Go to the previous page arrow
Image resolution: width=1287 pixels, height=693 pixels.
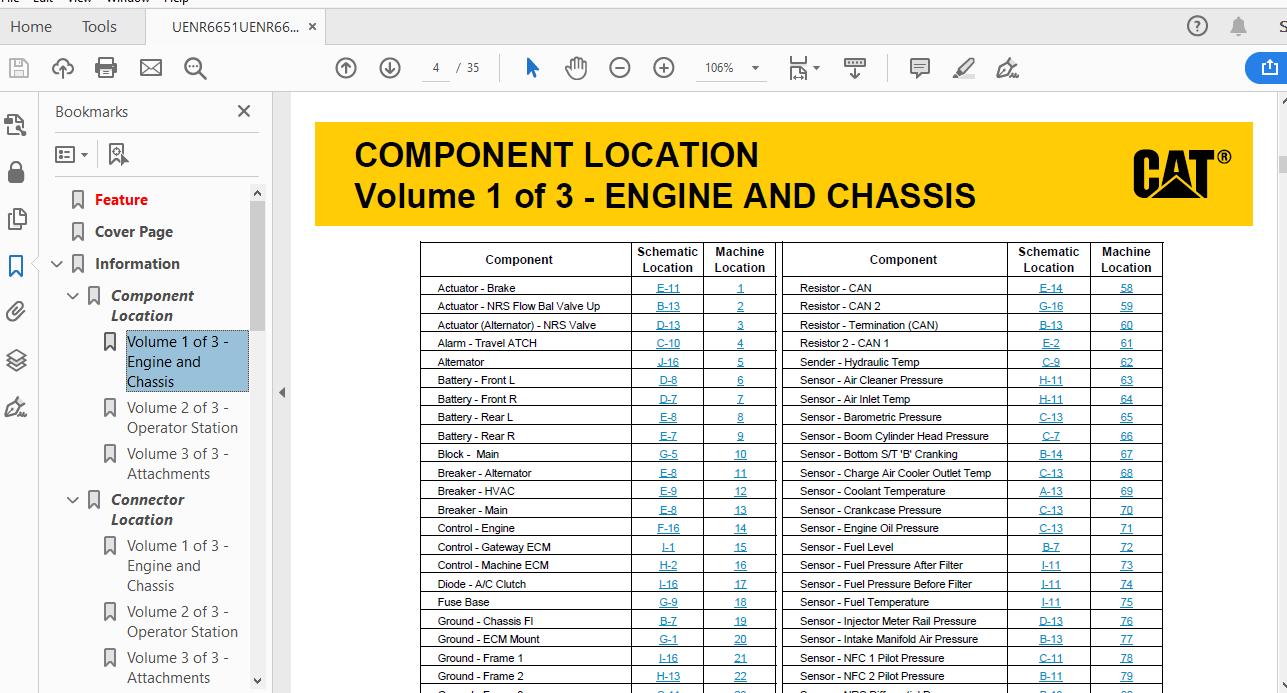coord(346,68)
